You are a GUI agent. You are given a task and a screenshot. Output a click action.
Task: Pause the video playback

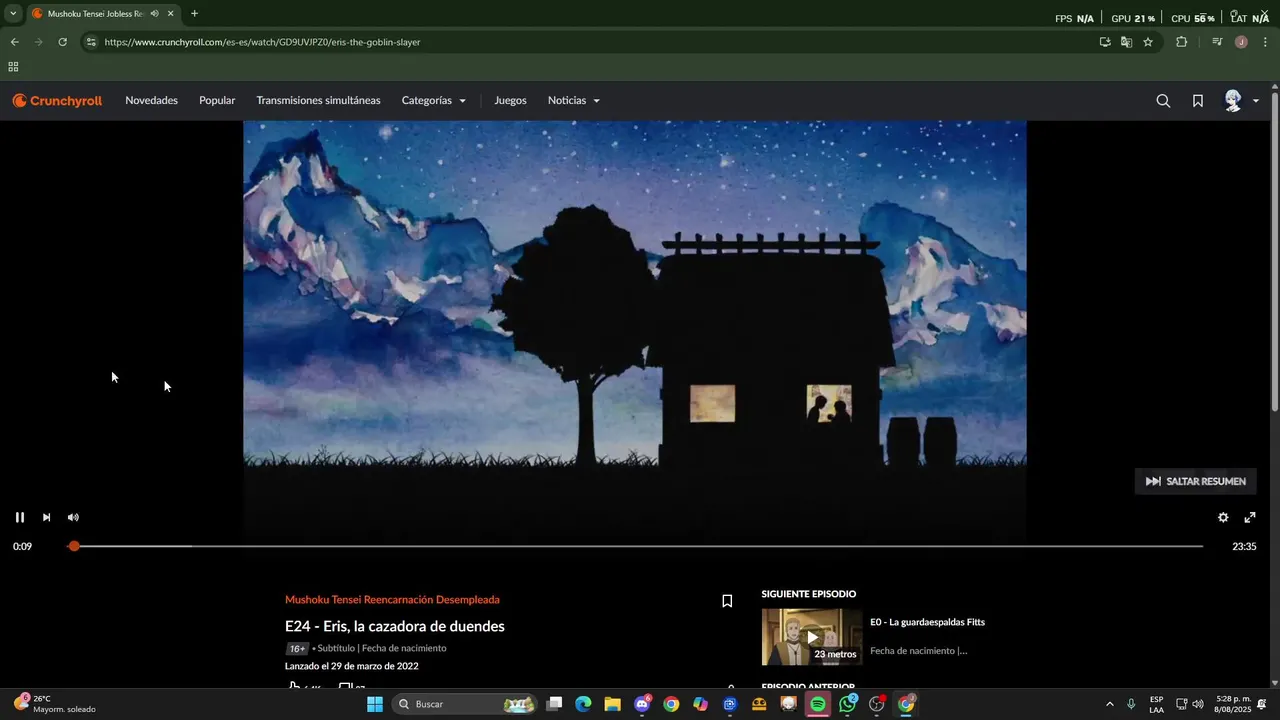(19, 517)
